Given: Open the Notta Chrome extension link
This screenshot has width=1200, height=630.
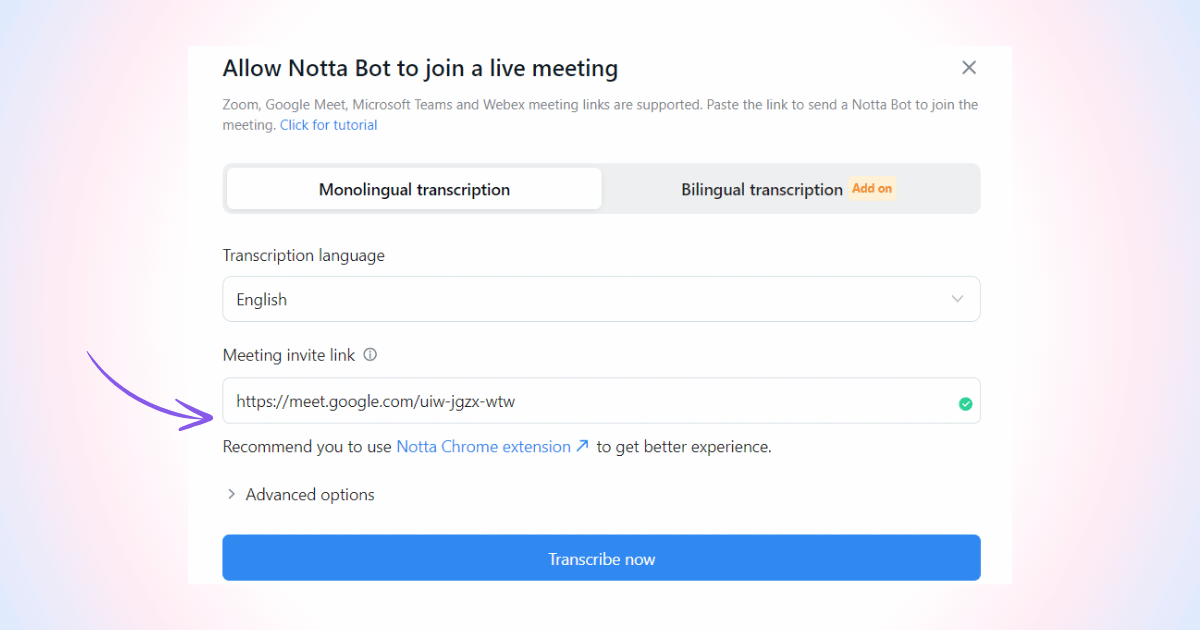Looking at the screenshot, I should point(484,447).
